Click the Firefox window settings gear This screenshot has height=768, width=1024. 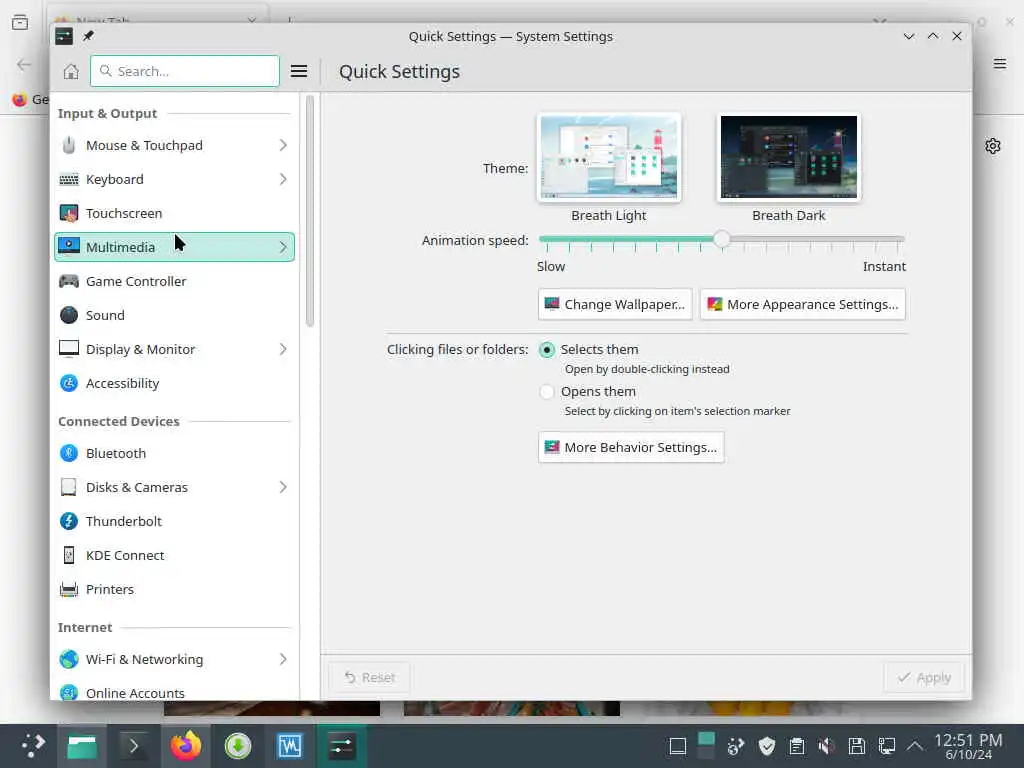[993, 146]
